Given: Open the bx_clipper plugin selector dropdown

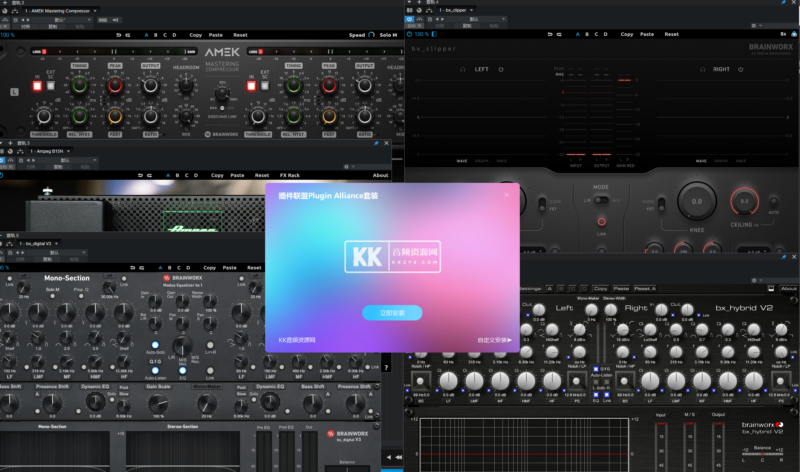Looking at the screenshot, I should (x=471, y=10).
